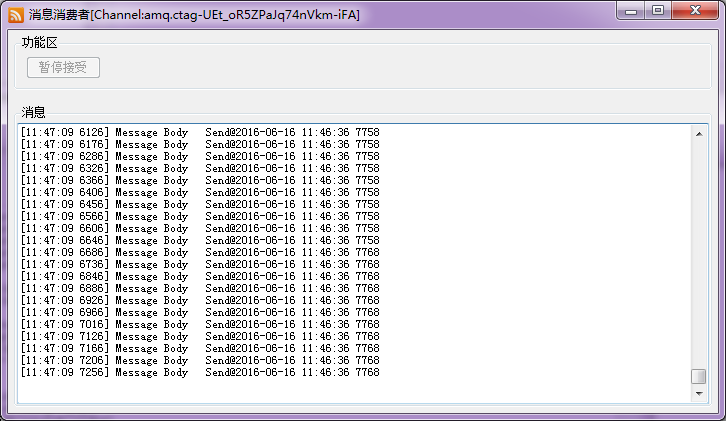726x421 pixels.
Task: Click the log line timestamped 11:47:09 6126
Action: point(200,132)
